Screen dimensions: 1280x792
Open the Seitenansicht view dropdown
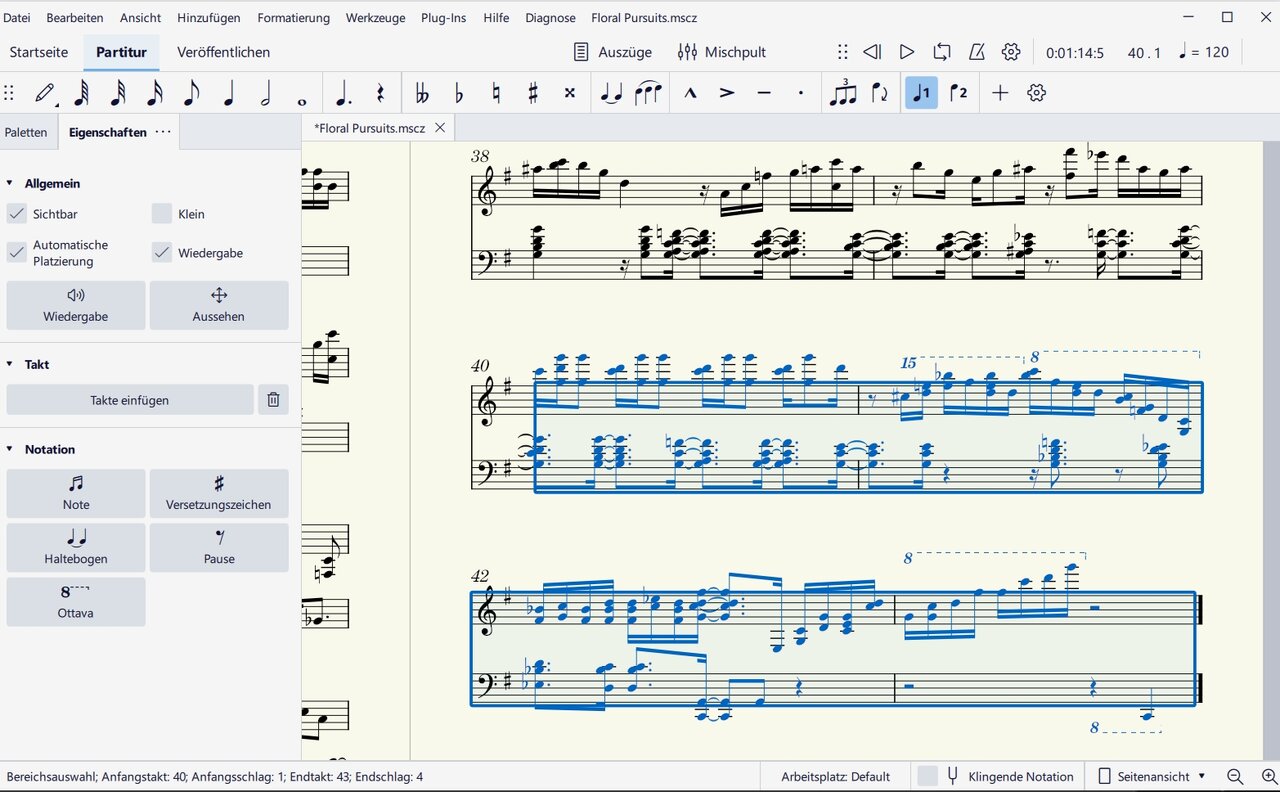[1151, 776]
